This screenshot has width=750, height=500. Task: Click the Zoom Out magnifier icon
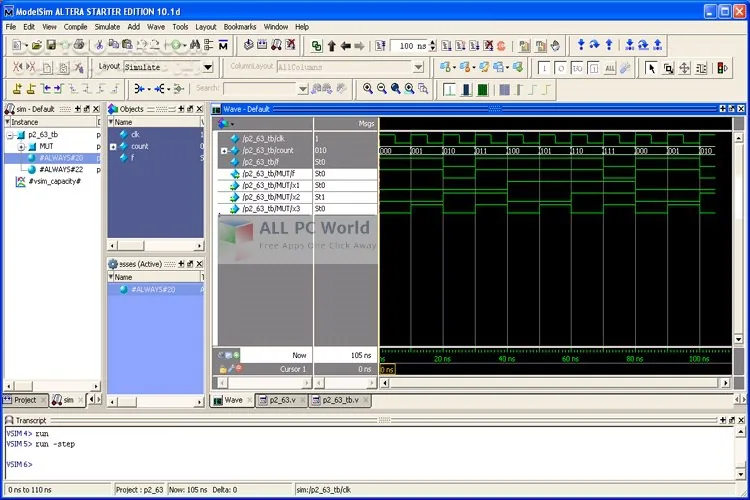(381, 88)
